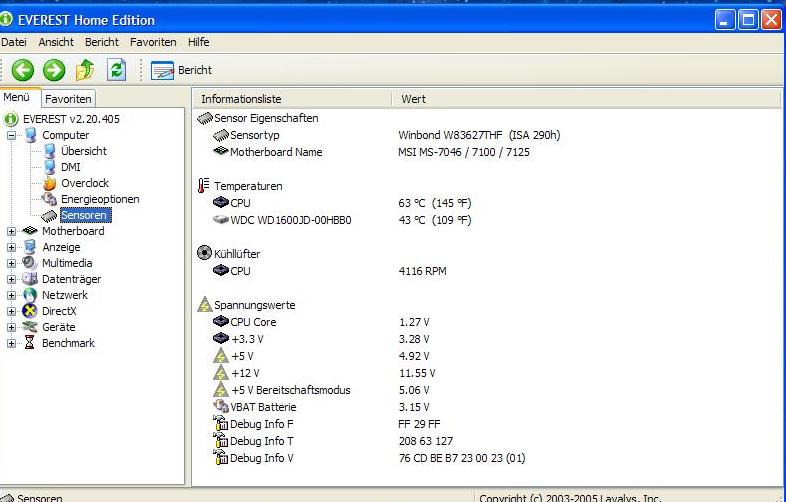The width and height of the screenshot is (786, 502).
Task: Click the Benchmark hourglass icon
Action: (30, 343)
